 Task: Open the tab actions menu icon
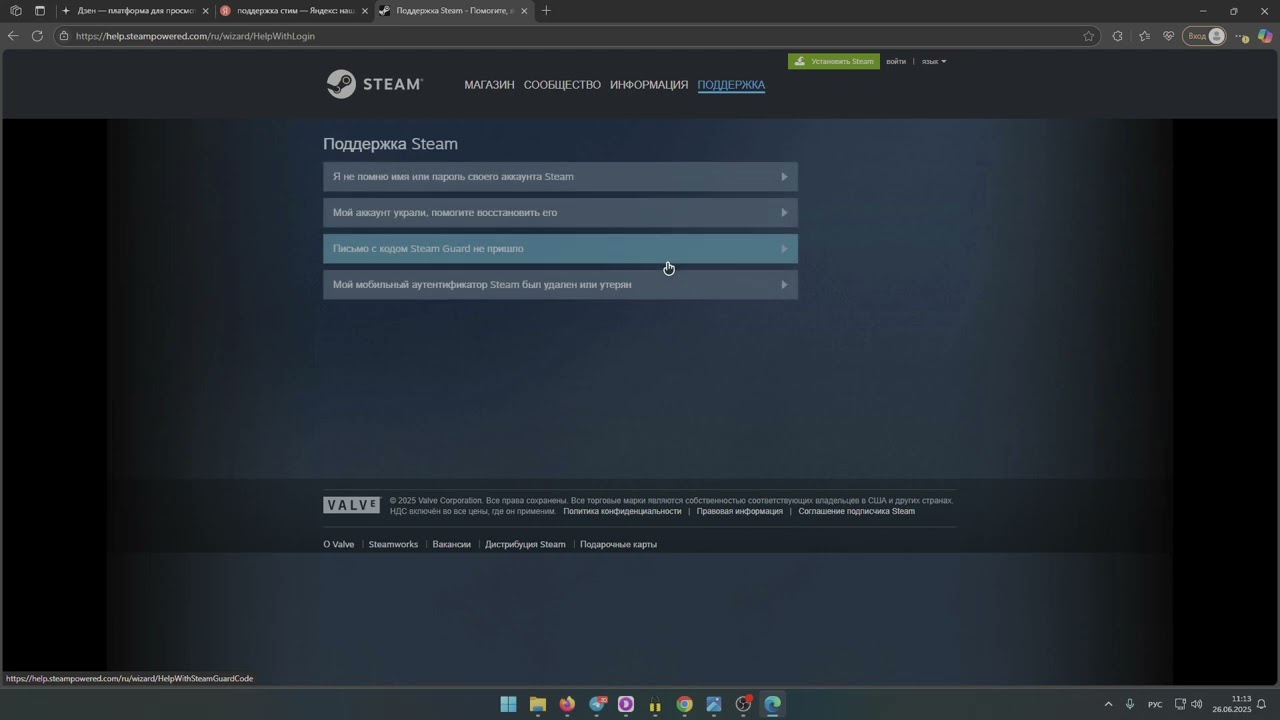(39, 11)
